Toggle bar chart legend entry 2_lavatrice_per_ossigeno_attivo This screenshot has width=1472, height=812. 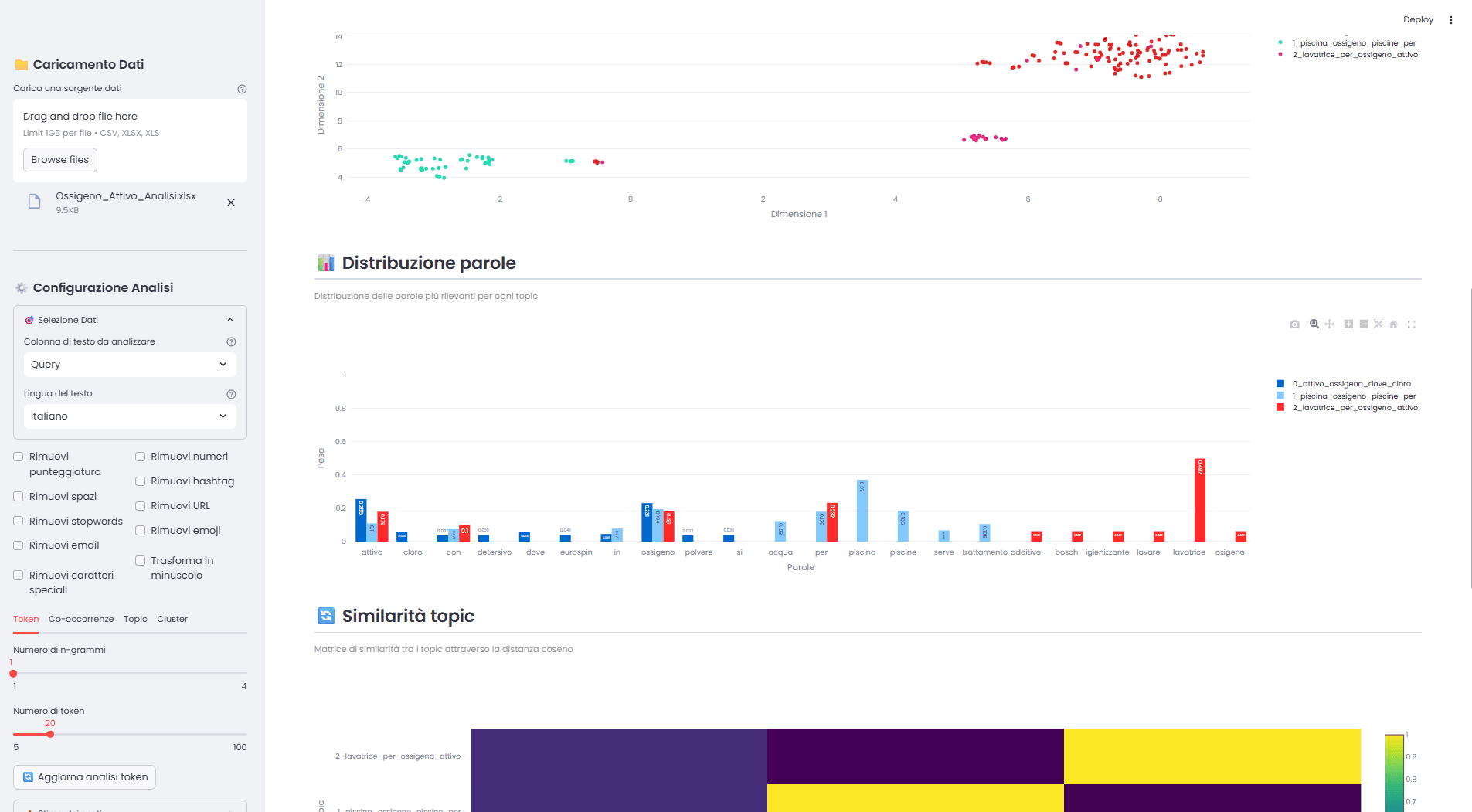[1348, 408]
